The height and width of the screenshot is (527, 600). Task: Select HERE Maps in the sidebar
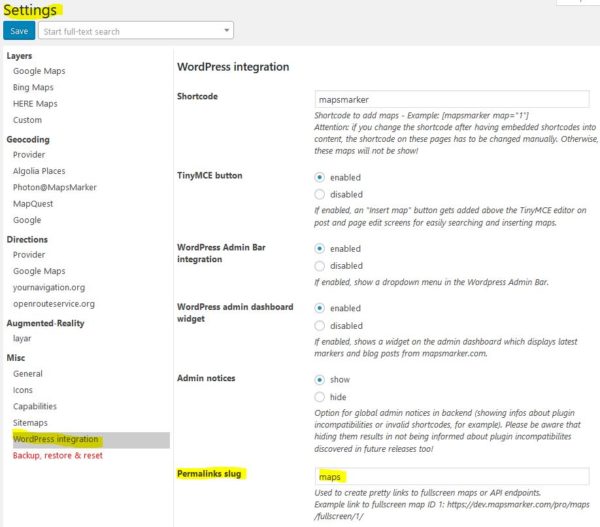point(35,104)
